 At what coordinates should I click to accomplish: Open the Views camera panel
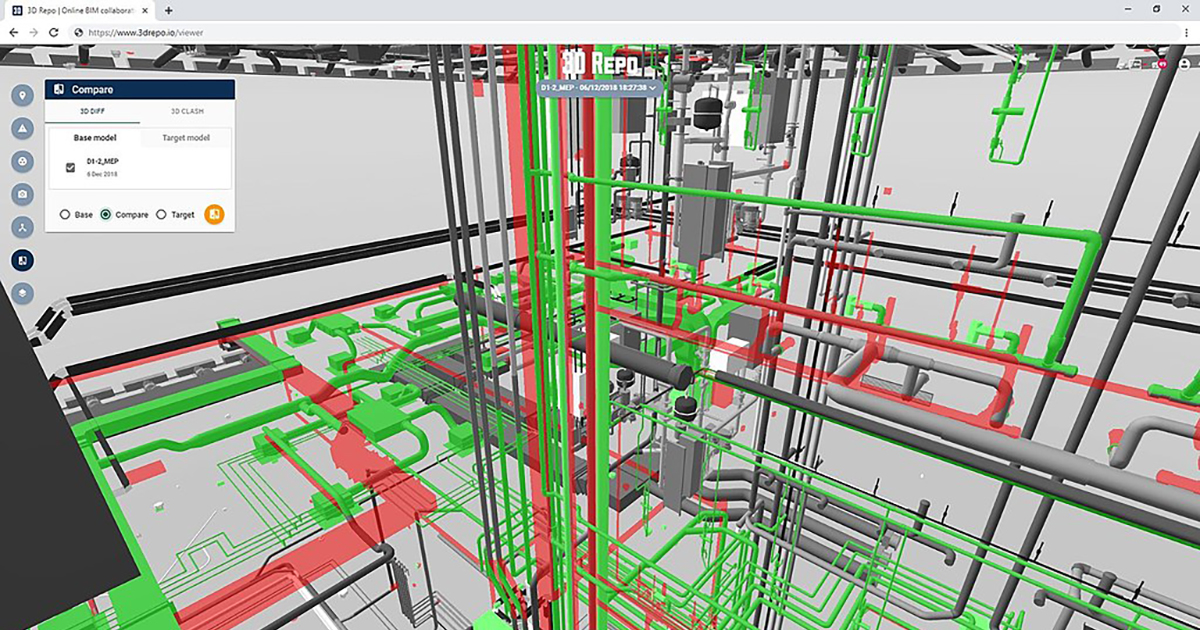click(x=22, y=194)
